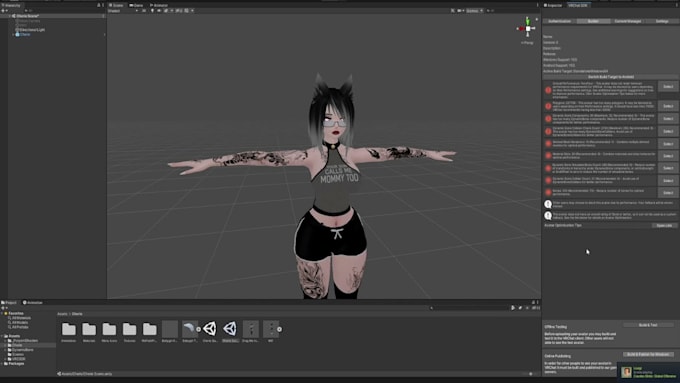This screenshot has width=680, height=383.
Task: Toggle scene lighting bulb icon
Action: (x=152, y=10)
